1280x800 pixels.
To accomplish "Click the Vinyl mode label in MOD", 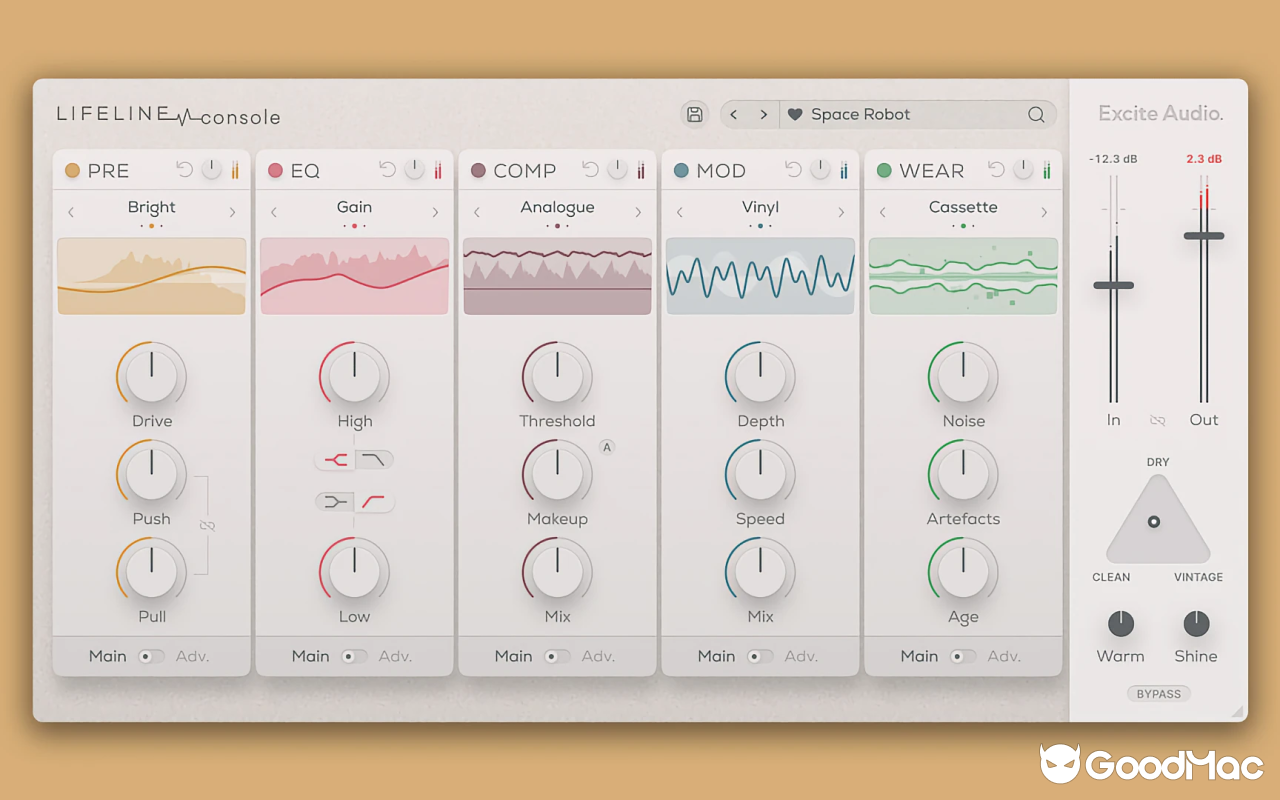I will [x=760, y=207].
